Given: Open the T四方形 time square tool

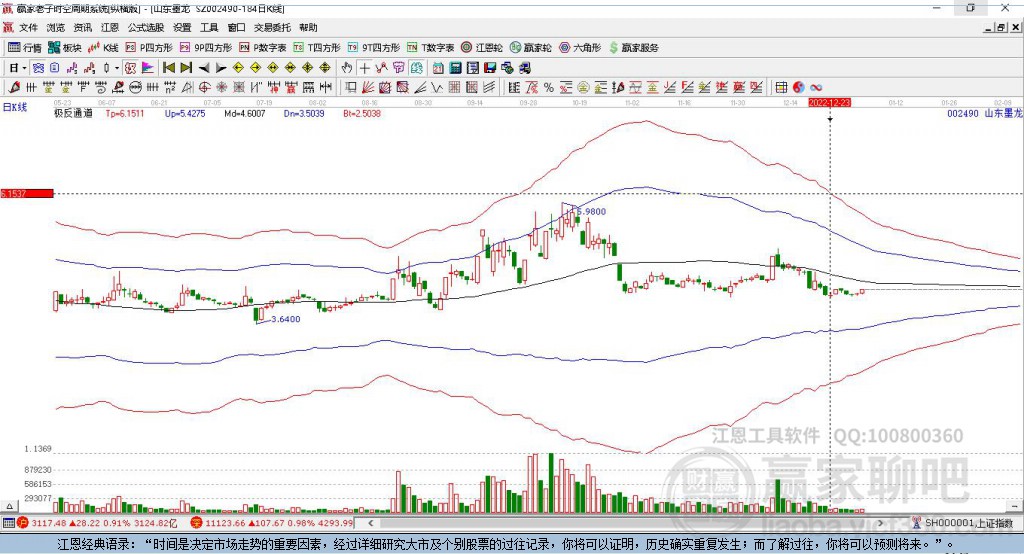Looking at the screenshot, I should (x=317, y=48).
